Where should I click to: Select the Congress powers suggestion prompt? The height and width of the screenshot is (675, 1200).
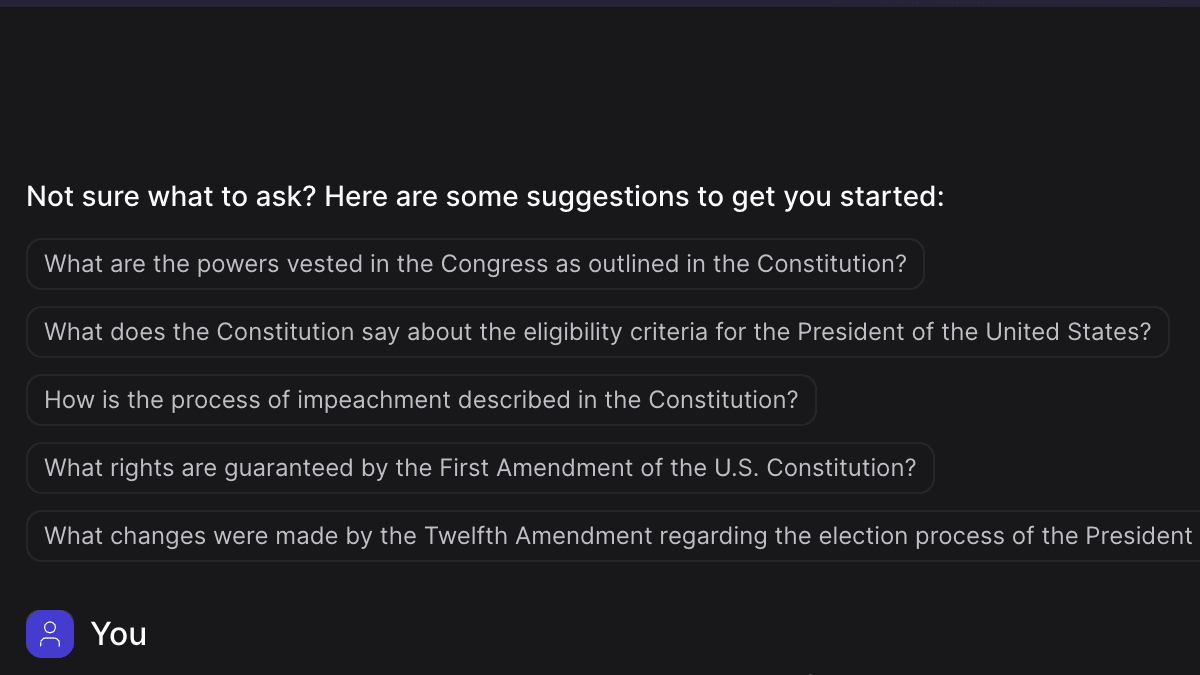[475, 264]
